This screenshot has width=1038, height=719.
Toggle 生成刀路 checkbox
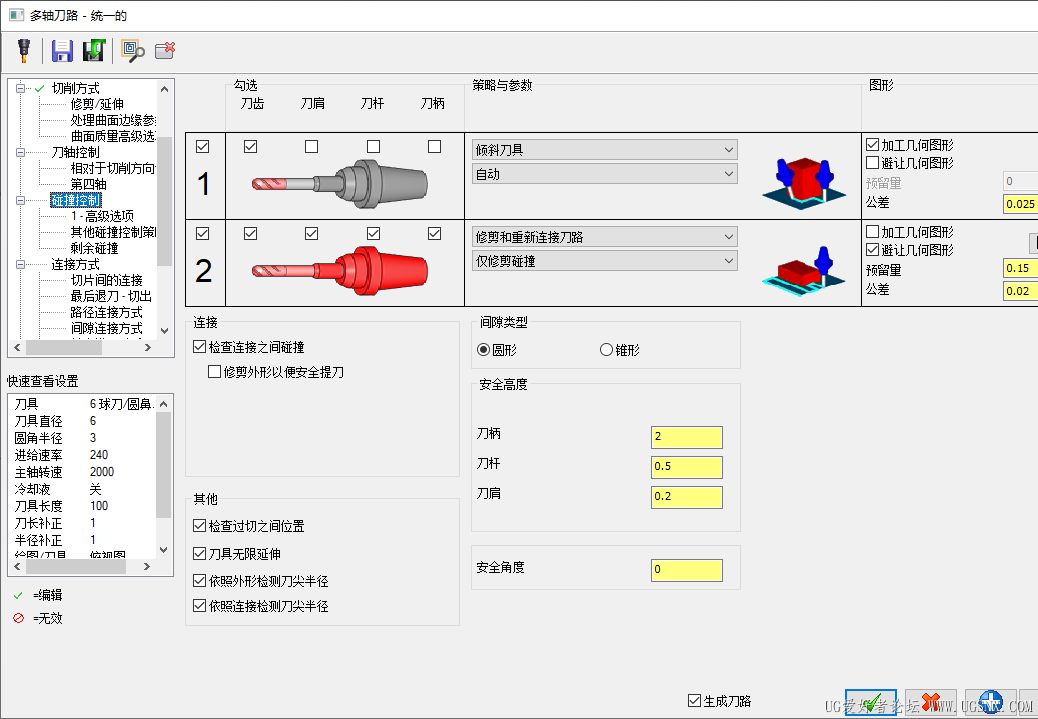click(x=694, y=700)
